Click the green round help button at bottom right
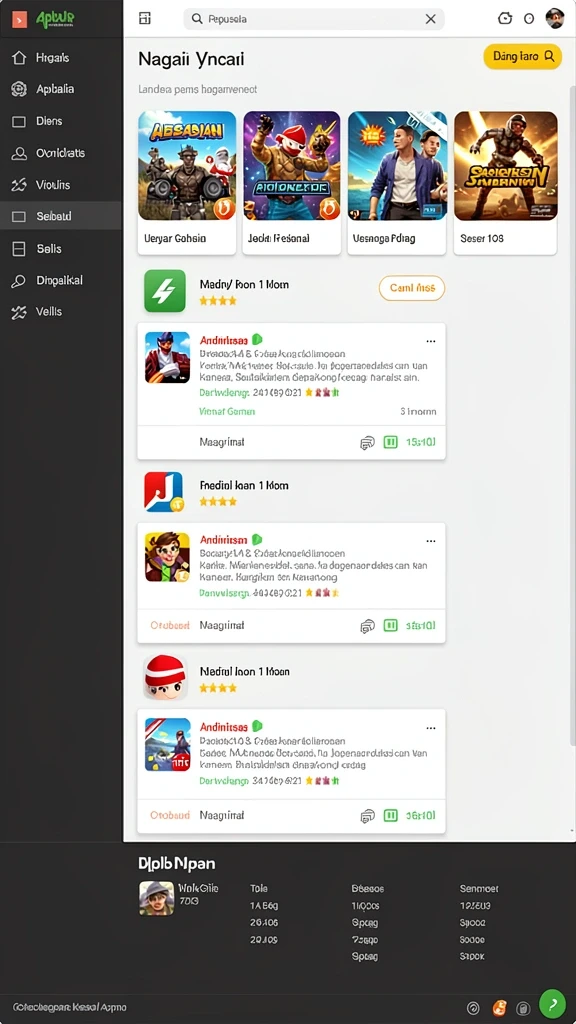Screen dimensions: 576x1024 coord(552,1003)
